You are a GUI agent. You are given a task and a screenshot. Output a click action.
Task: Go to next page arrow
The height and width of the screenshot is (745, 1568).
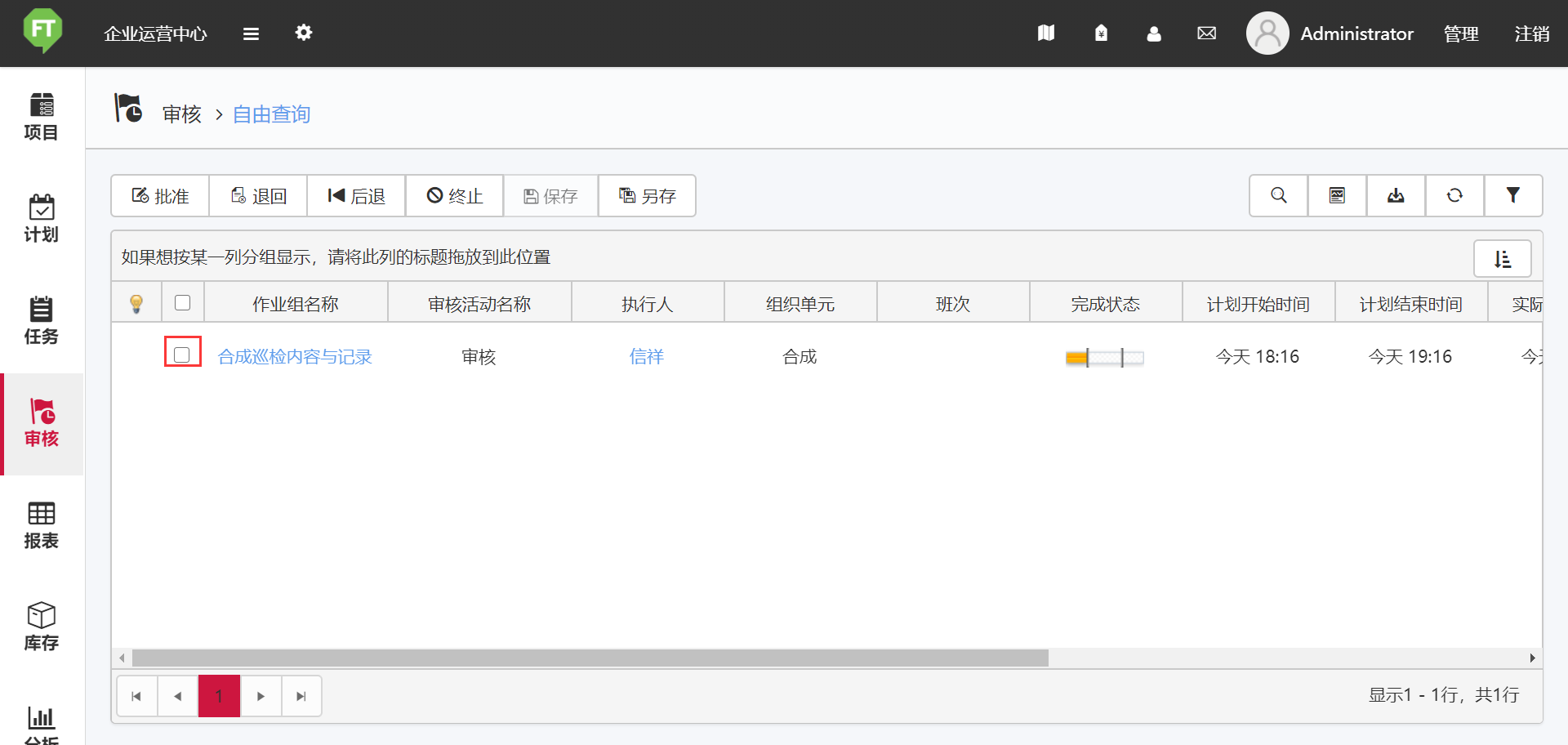[x=261, y=696]
